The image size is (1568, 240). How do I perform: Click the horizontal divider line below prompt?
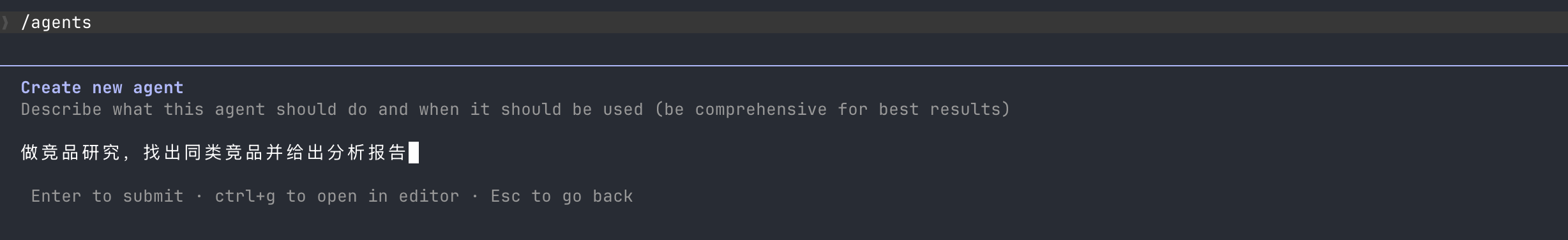784,65
